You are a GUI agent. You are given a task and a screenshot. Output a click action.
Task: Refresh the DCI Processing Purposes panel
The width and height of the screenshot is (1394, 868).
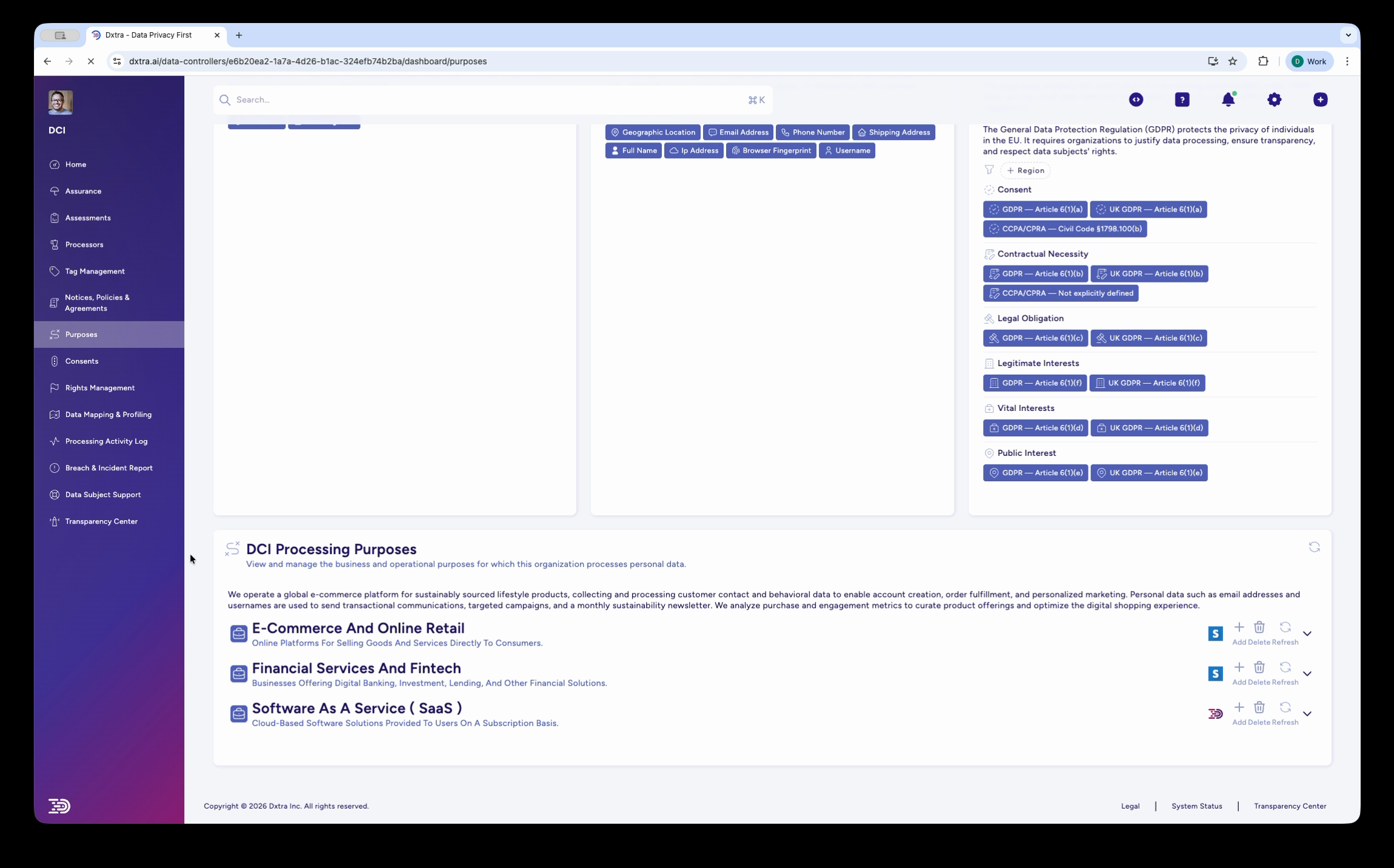point(1315,547)
